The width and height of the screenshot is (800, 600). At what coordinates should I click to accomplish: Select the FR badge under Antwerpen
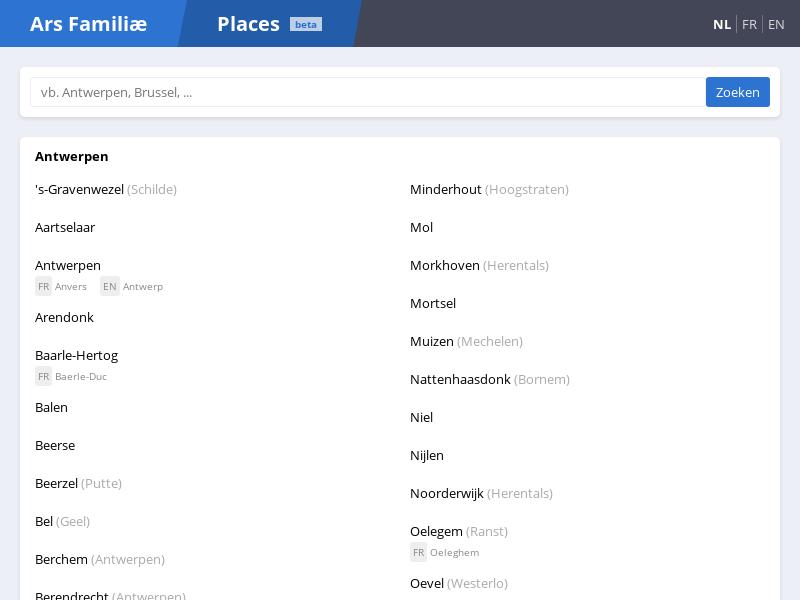(43, 286)
